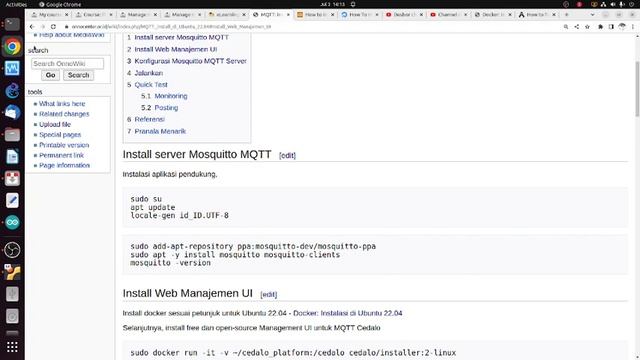
Task: Open the Docker: Instalasi di Ubuntu 22.04 link
Action: click(348, 313)
